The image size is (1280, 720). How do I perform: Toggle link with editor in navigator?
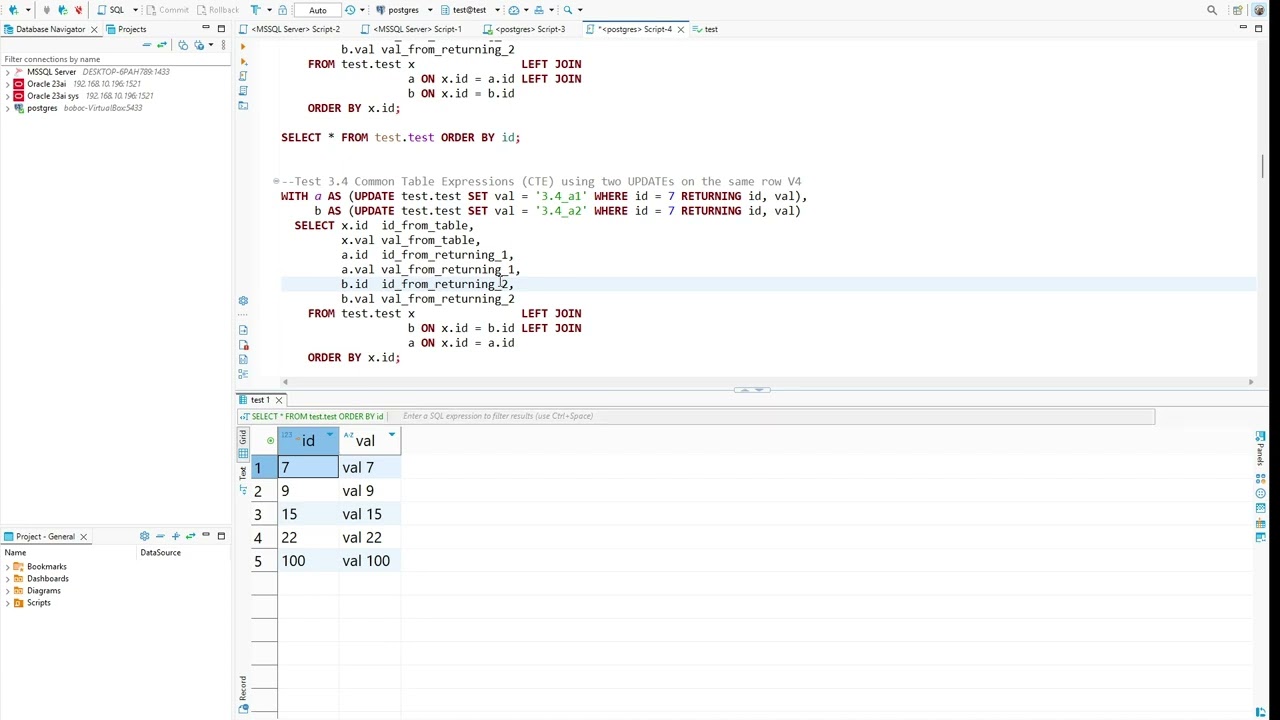[162, 45]
